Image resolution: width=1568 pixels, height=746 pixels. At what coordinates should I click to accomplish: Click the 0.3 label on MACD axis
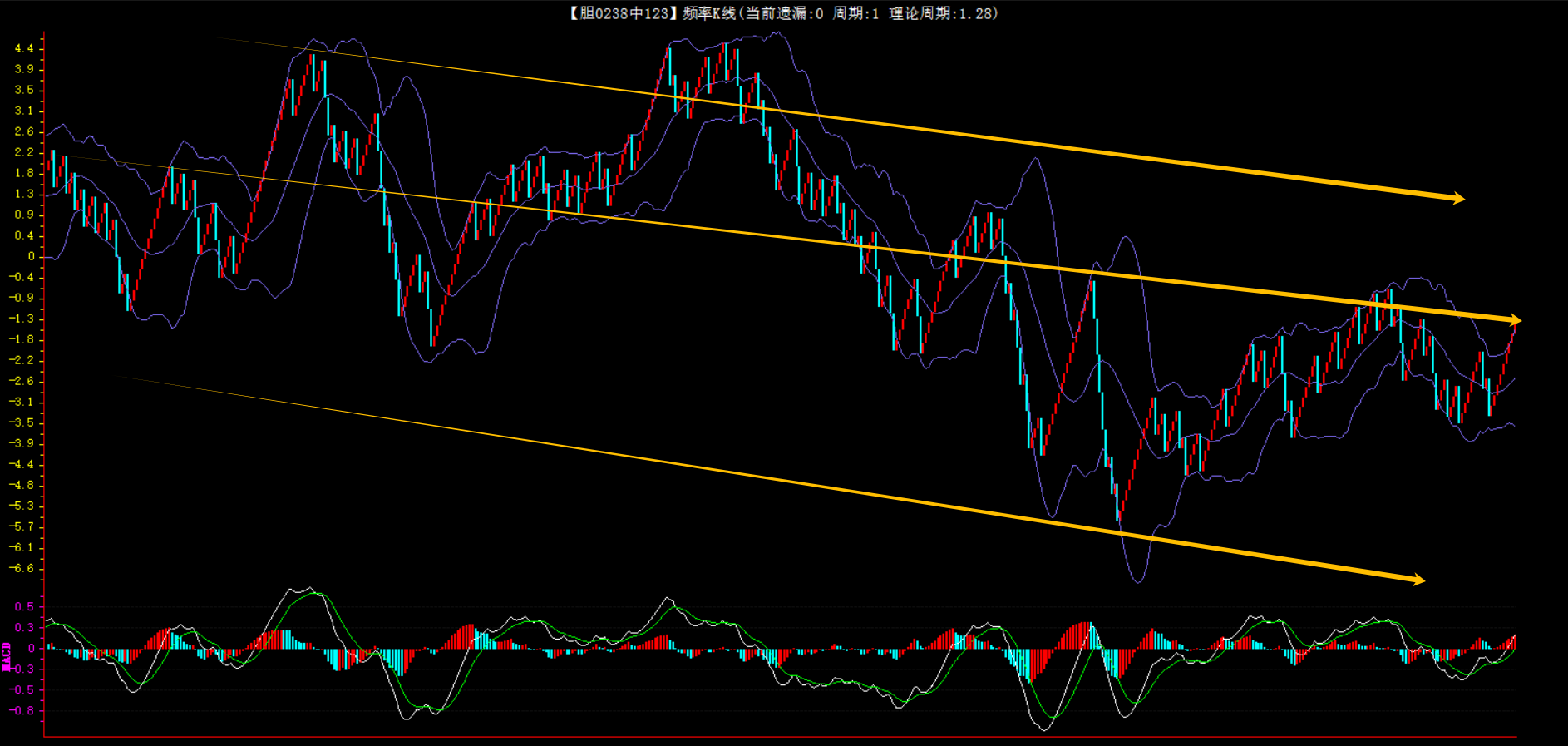(x=24, y=627)
